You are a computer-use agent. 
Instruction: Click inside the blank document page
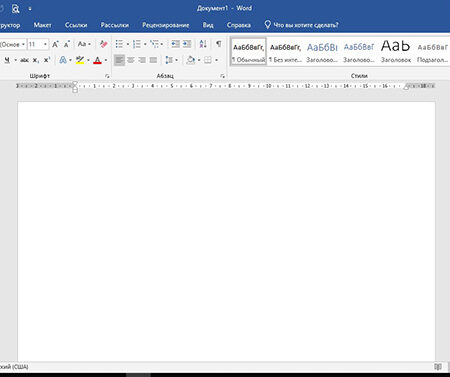pyautogui.click(x=226, y=231)
